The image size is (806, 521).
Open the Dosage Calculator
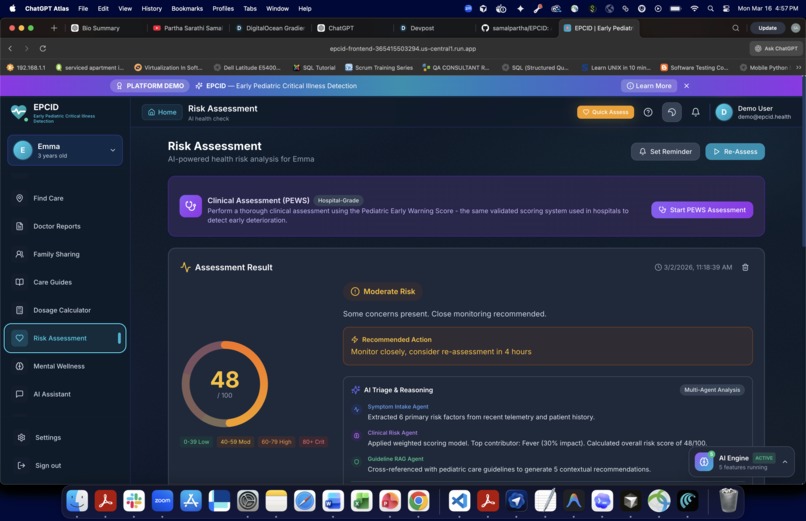(x=65, y=310)
